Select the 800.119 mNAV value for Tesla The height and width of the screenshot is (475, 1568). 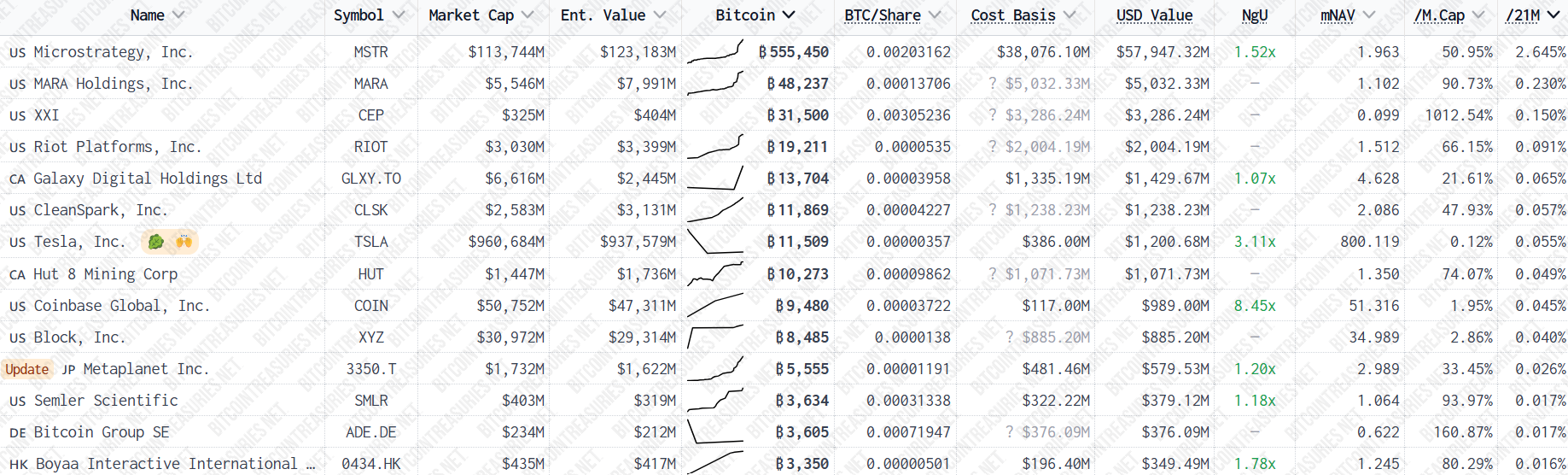(x=1369, y=242)
